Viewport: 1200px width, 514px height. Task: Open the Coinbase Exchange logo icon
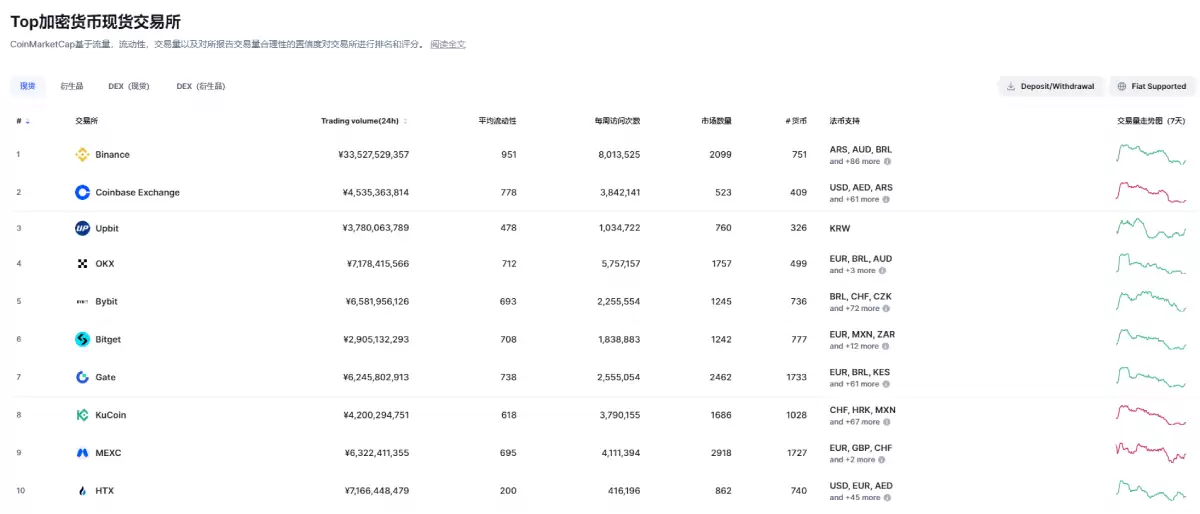point(82,192)
